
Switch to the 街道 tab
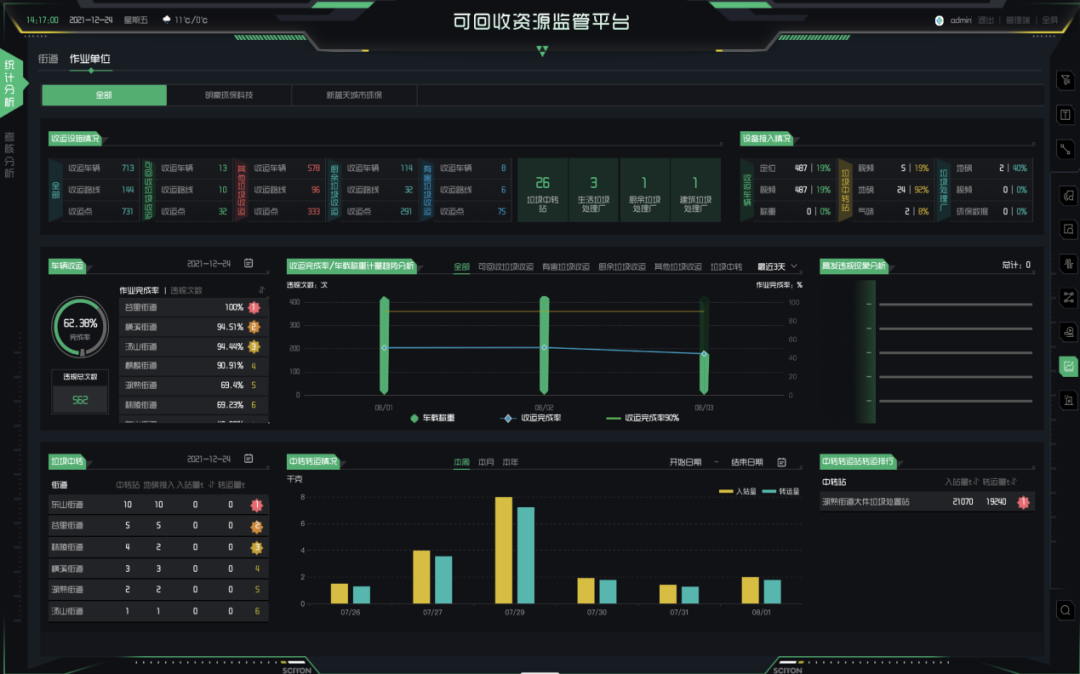click(48, 59)
